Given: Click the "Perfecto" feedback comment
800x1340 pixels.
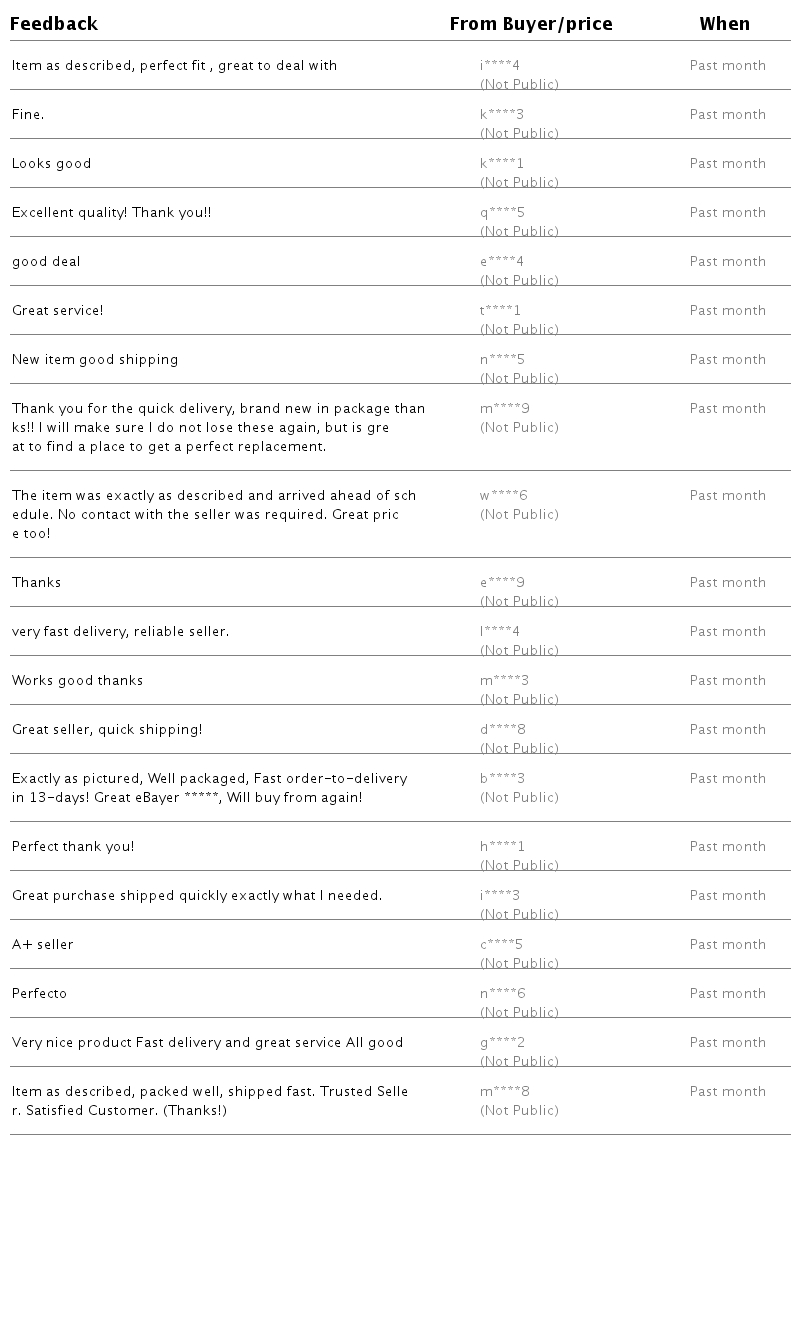Looking at the screenshot, I should (x=39, y=994).
